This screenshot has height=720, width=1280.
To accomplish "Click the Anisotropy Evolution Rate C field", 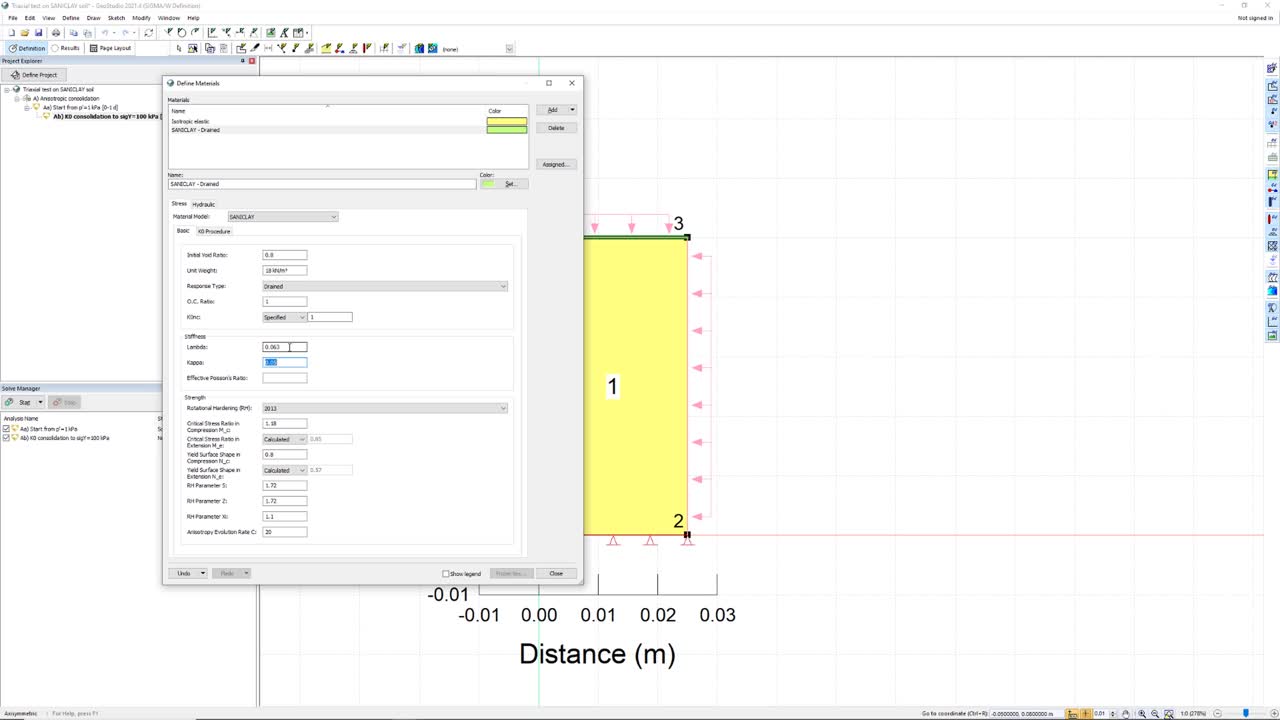I will (x=285, y=532).
